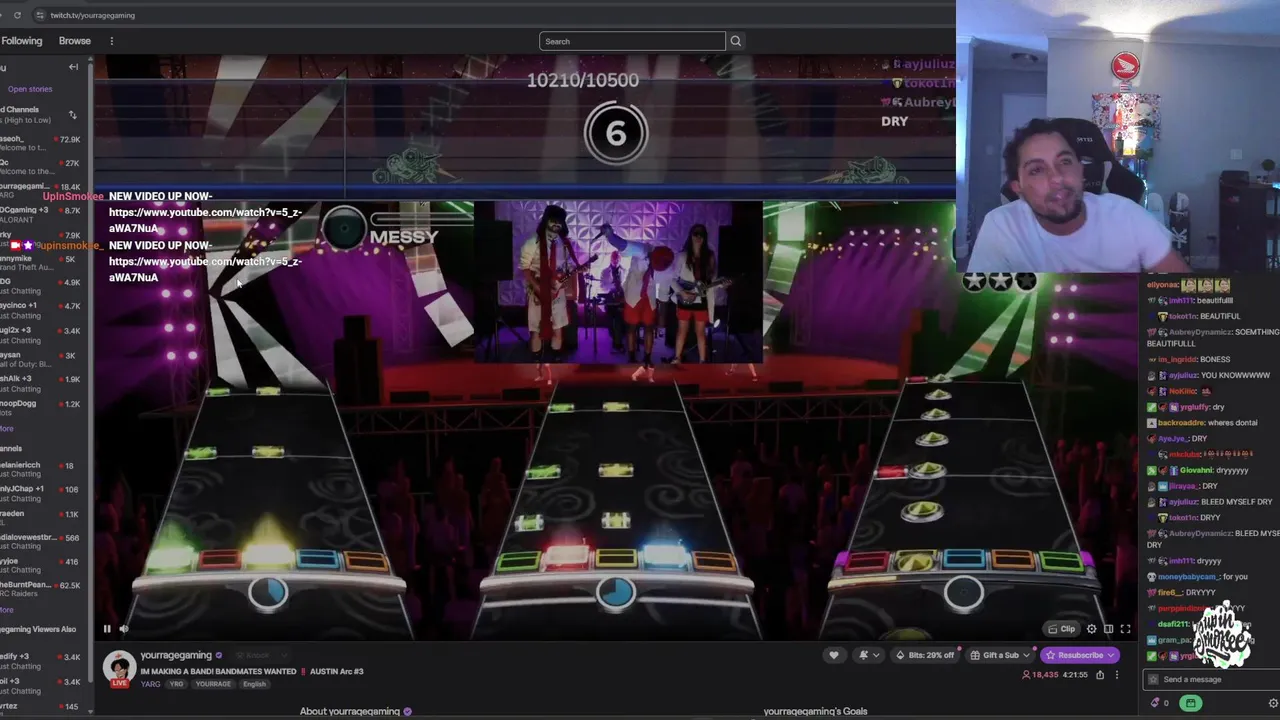Open the top nav three-dot menu

tap(112, 41)
